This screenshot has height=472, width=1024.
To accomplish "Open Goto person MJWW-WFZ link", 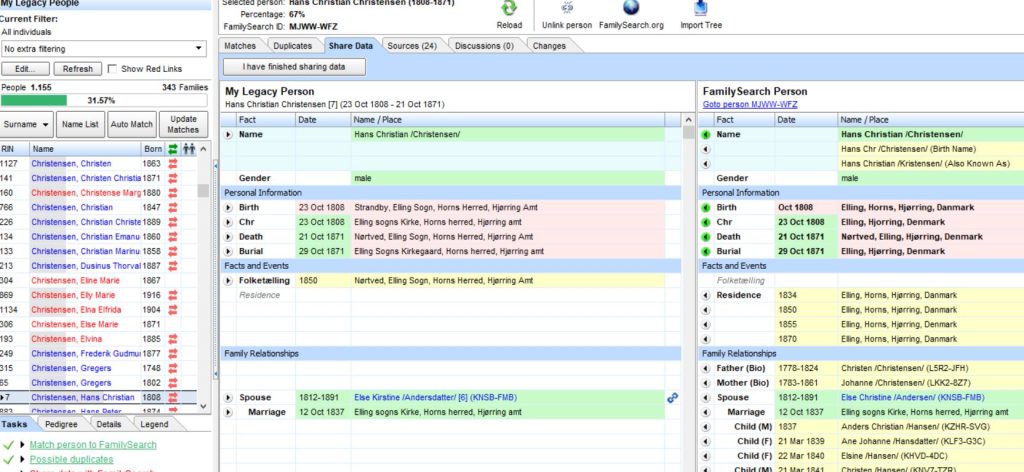I will point(750,104).
